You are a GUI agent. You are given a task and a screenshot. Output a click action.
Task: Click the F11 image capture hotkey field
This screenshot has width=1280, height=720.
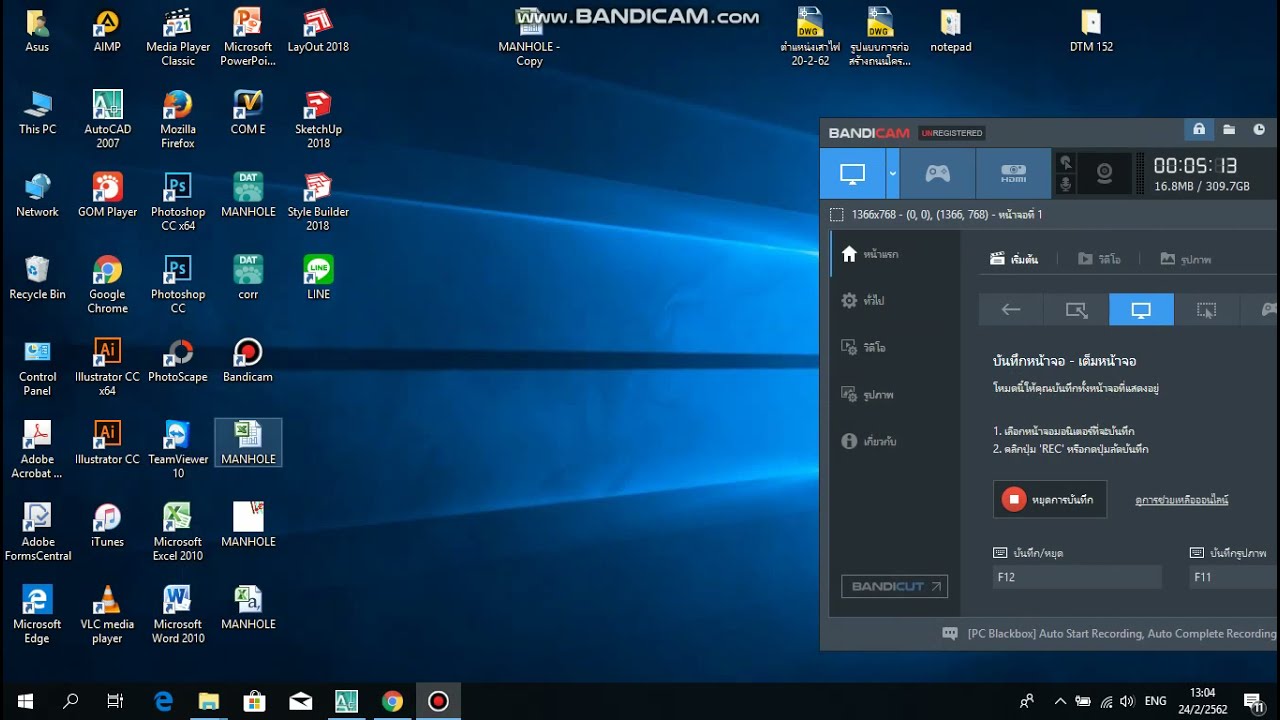click(1234, 577)
